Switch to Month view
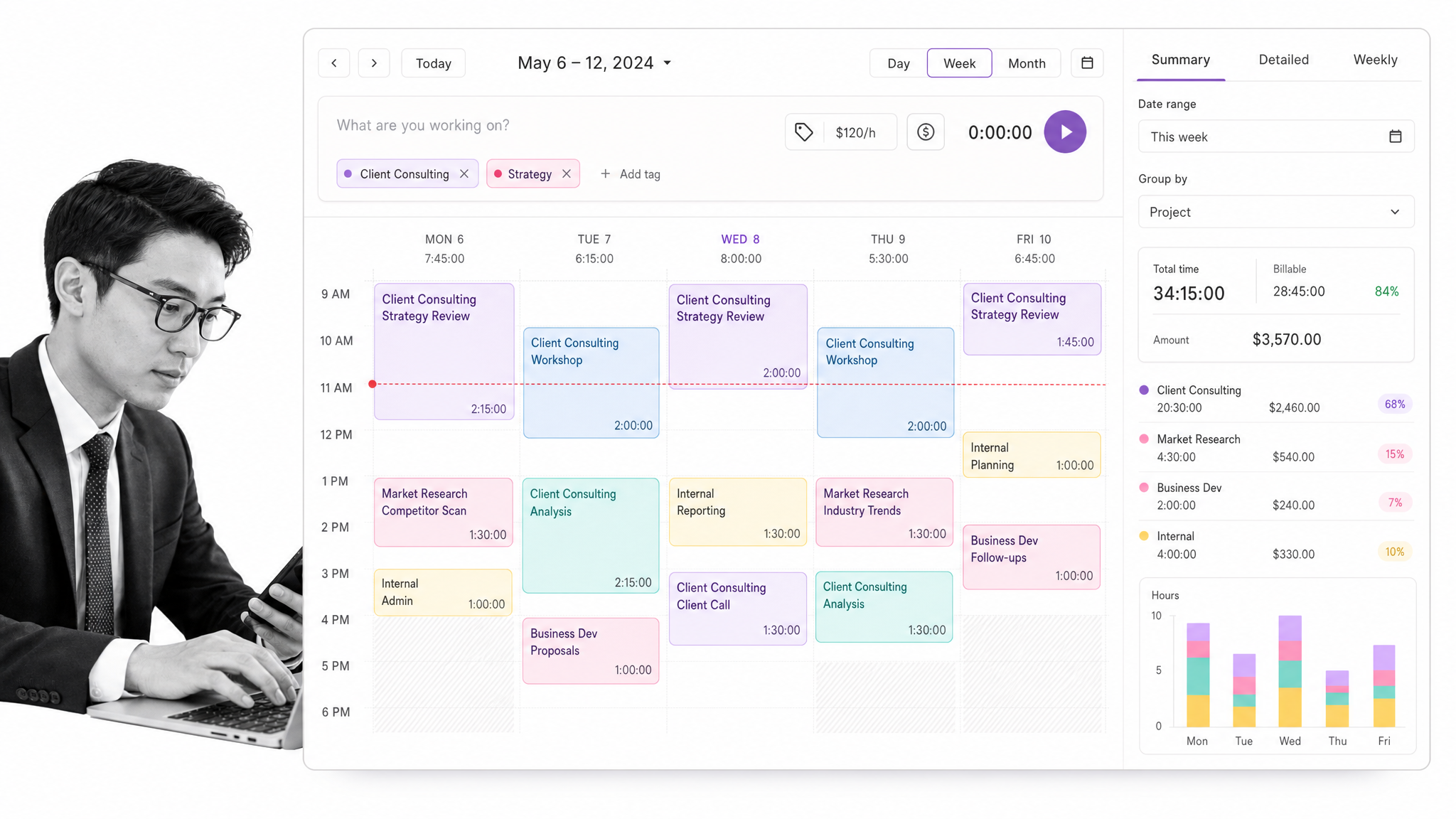The width and height of the screenshot is (1456, 819). [x=1027, y=63]
